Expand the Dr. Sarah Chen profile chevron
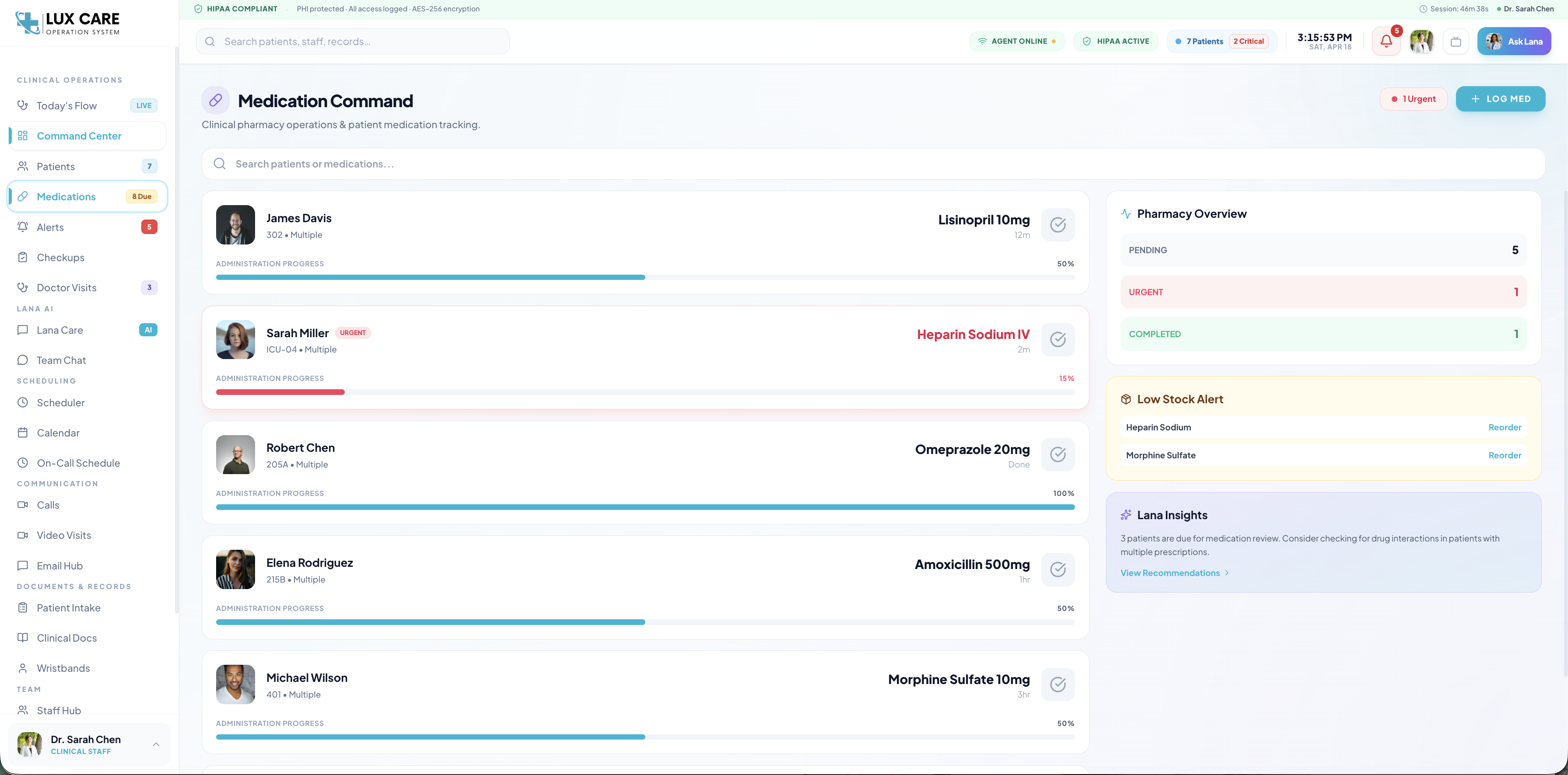Screen dimensions: 1568x775 click(156, 744)
